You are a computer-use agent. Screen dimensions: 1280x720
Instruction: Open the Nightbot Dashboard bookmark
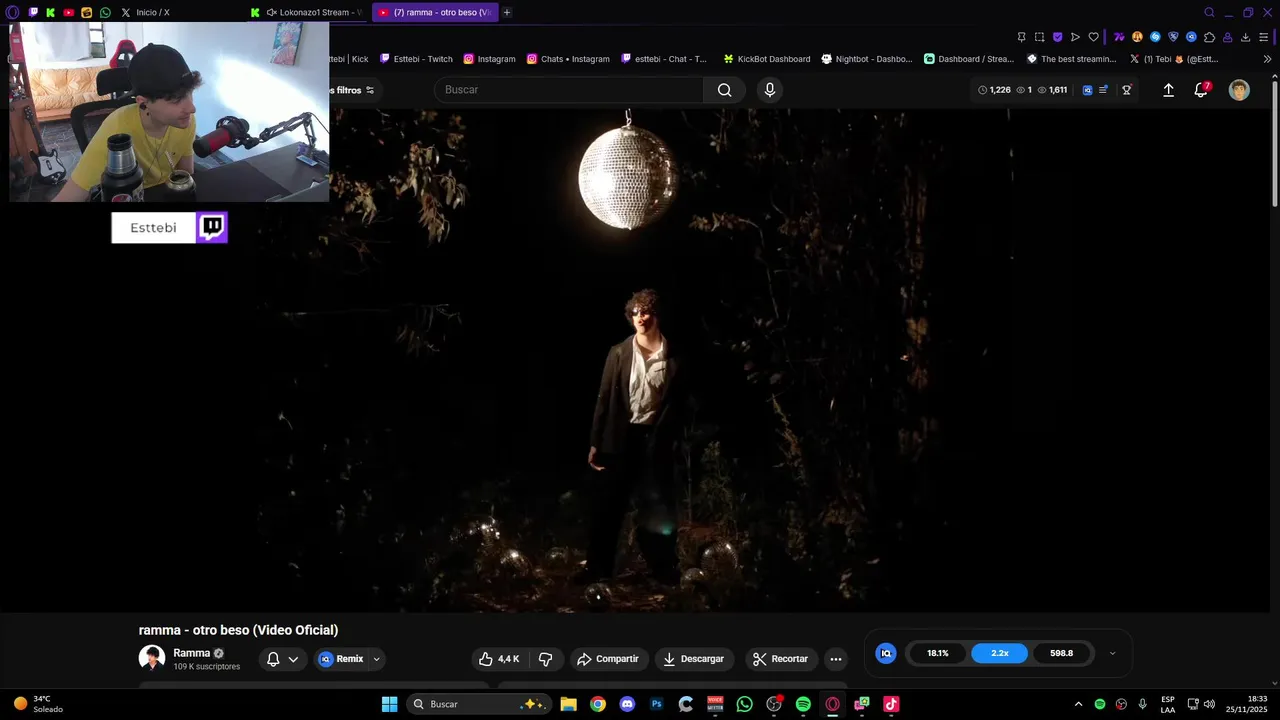coord(867,59)
